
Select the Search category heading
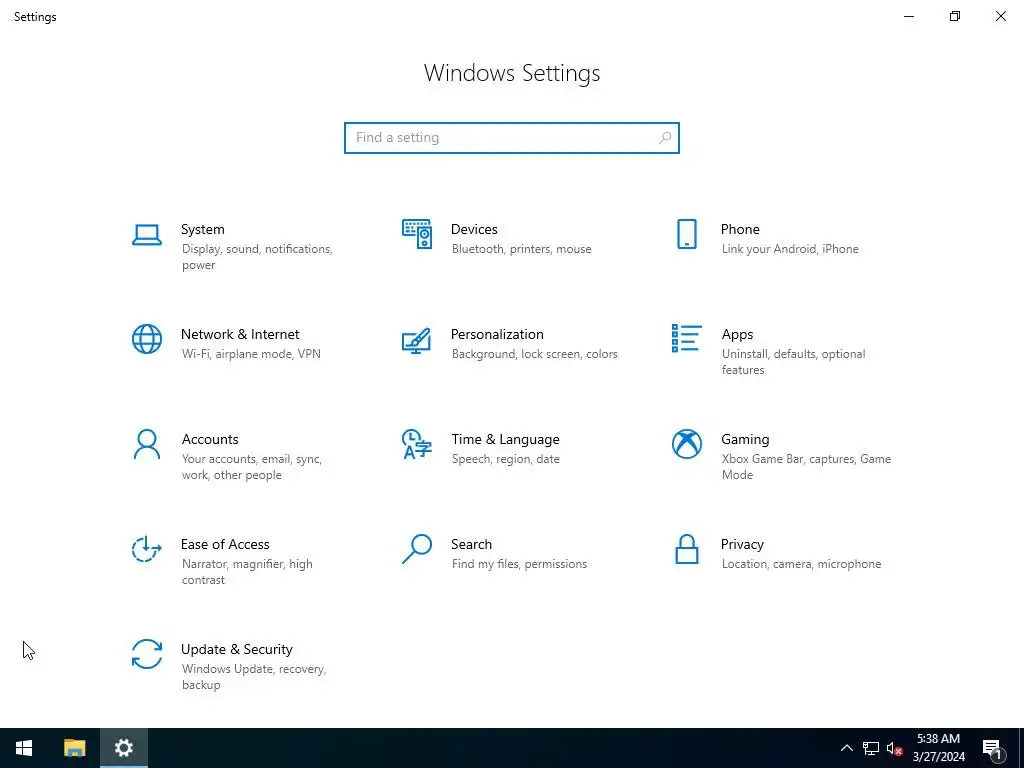[472, 545]
